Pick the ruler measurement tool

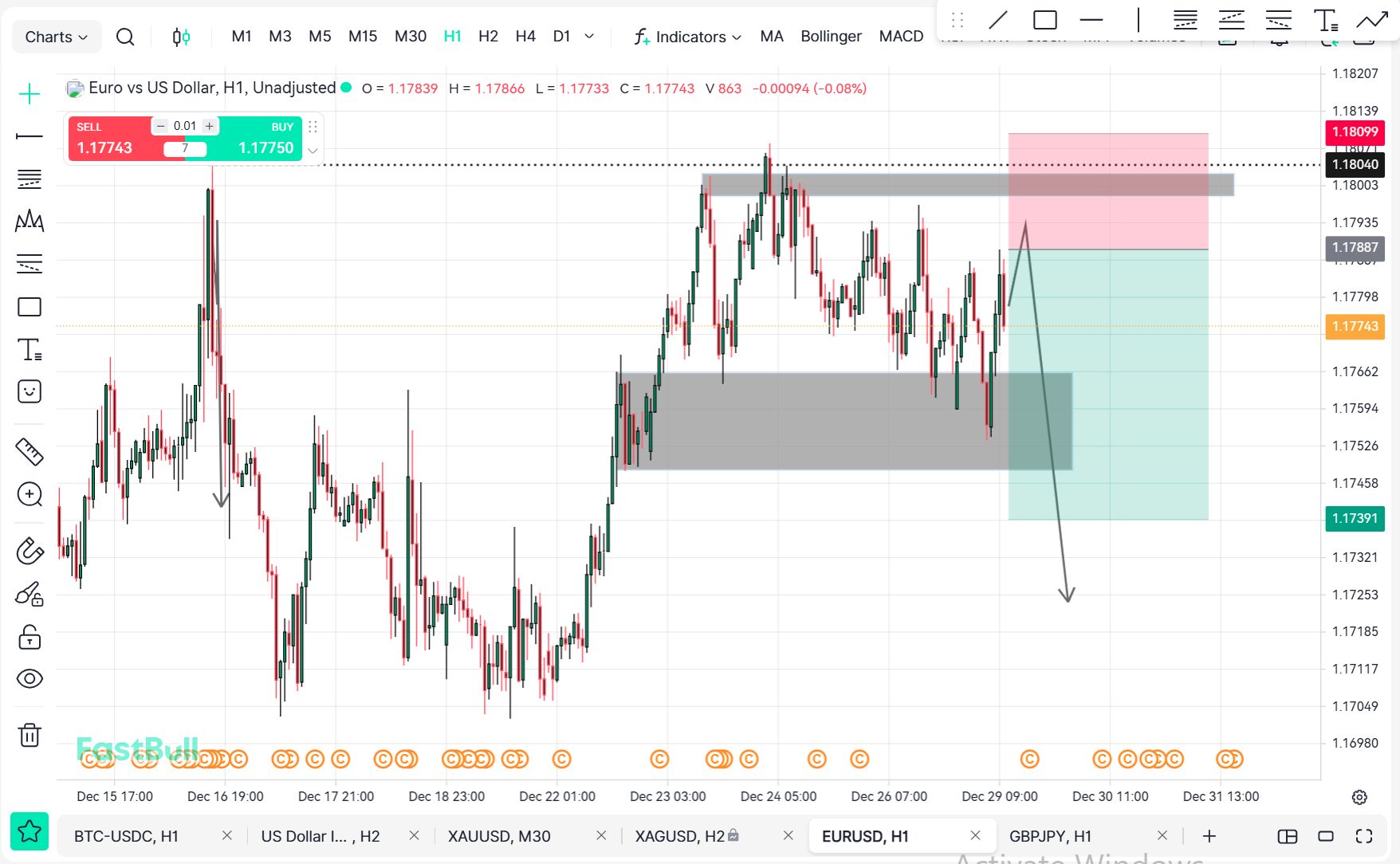click(29, 452)
